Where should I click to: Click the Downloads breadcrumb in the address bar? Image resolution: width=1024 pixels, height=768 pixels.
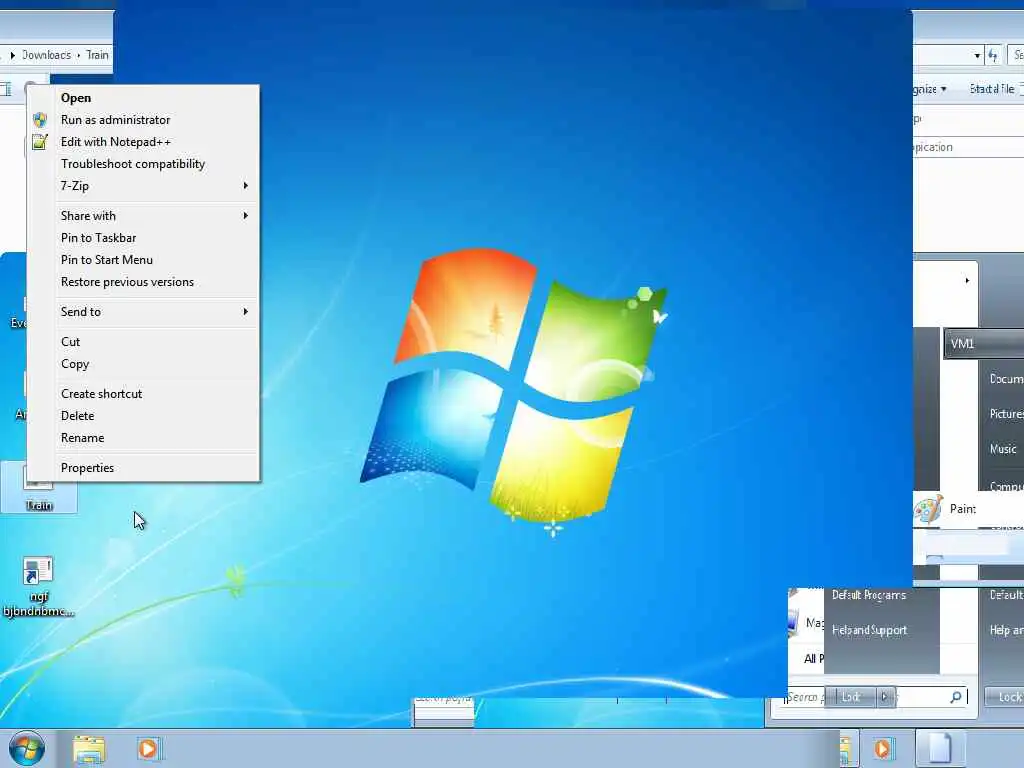coord(46,55)
